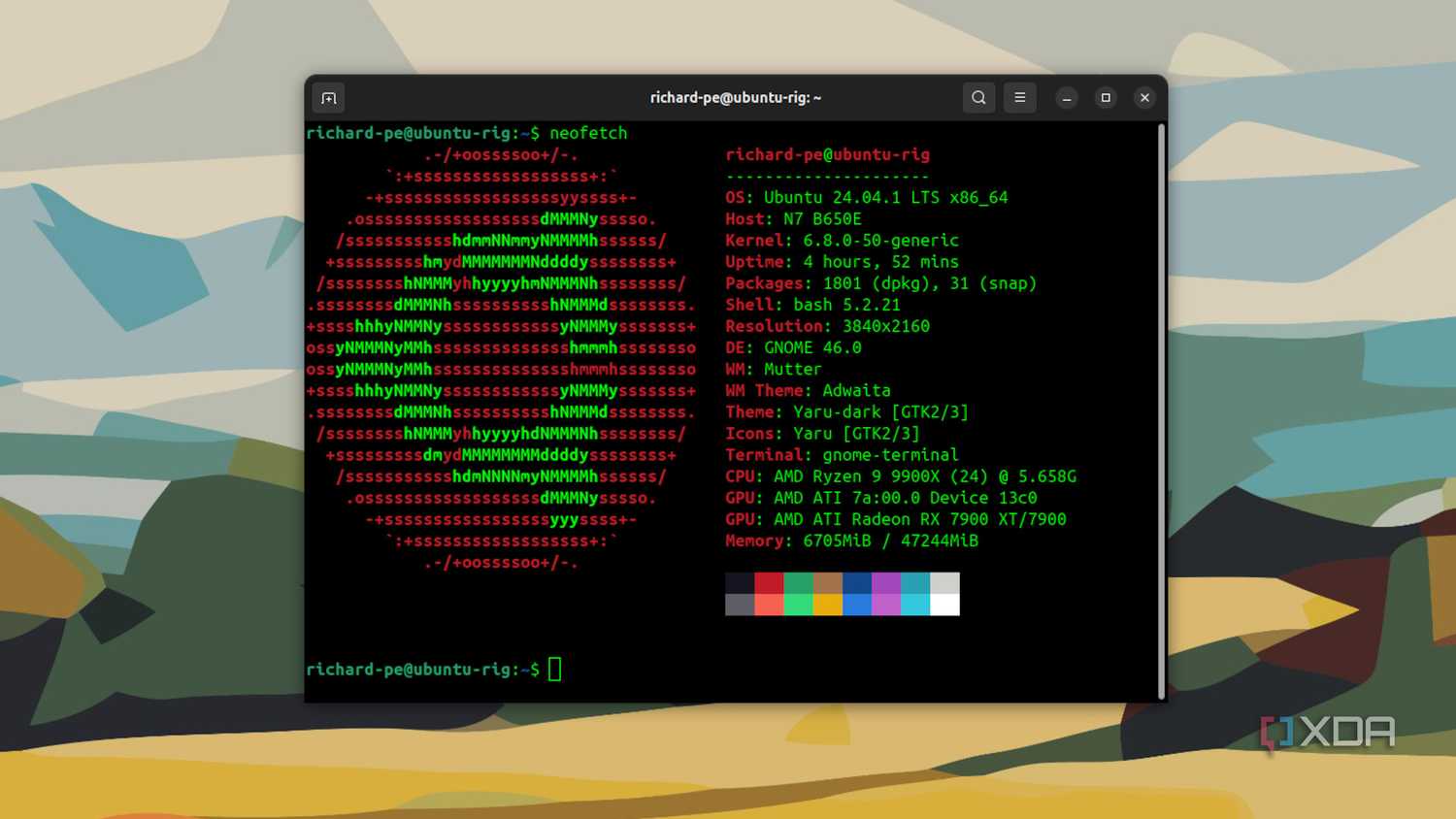
Task: Pick the dark black swatch in top row
Action: coord(740,583)
